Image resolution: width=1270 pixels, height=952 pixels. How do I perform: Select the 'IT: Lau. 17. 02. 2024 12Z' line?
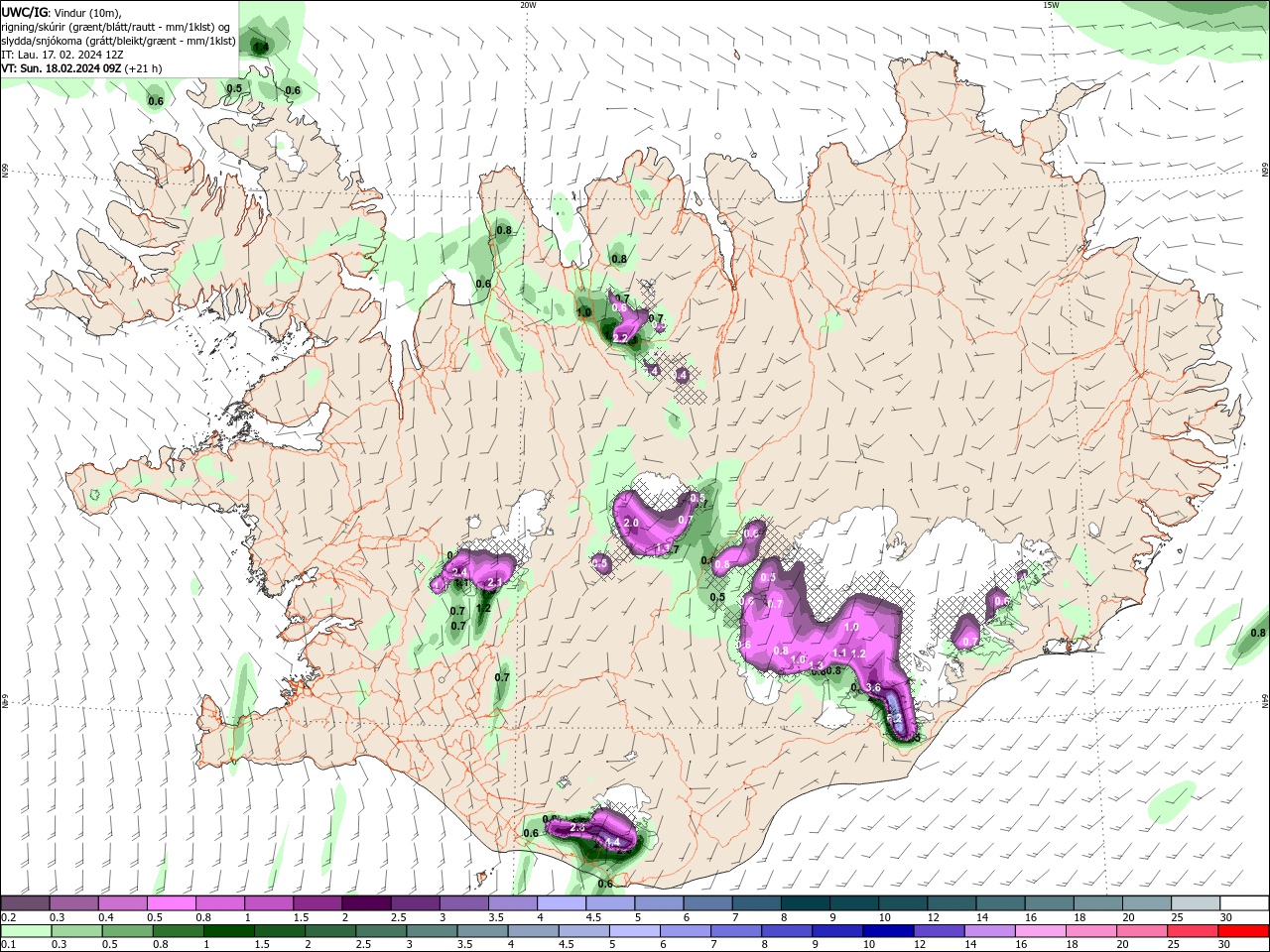click(x=62, y=55)
